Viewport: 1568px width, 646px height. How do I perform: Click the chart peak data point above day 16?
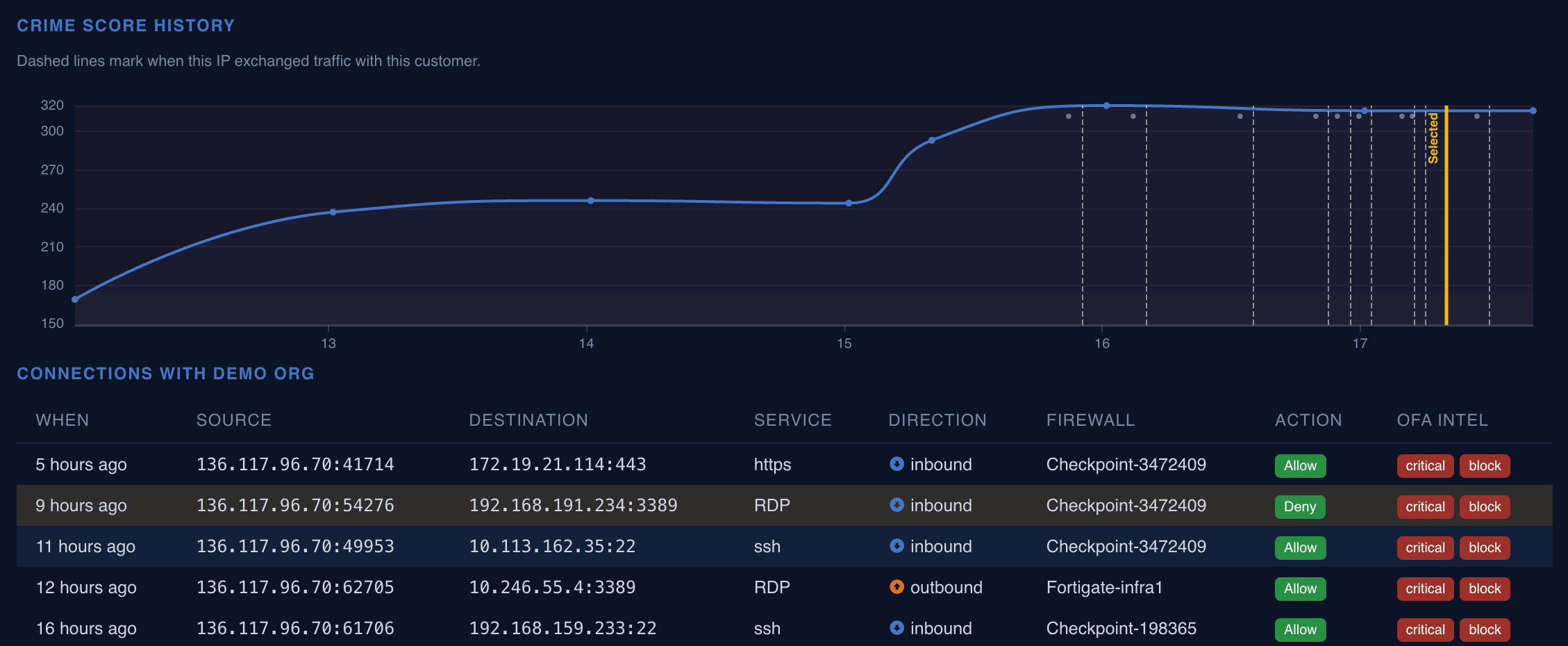pos(1107,106)
